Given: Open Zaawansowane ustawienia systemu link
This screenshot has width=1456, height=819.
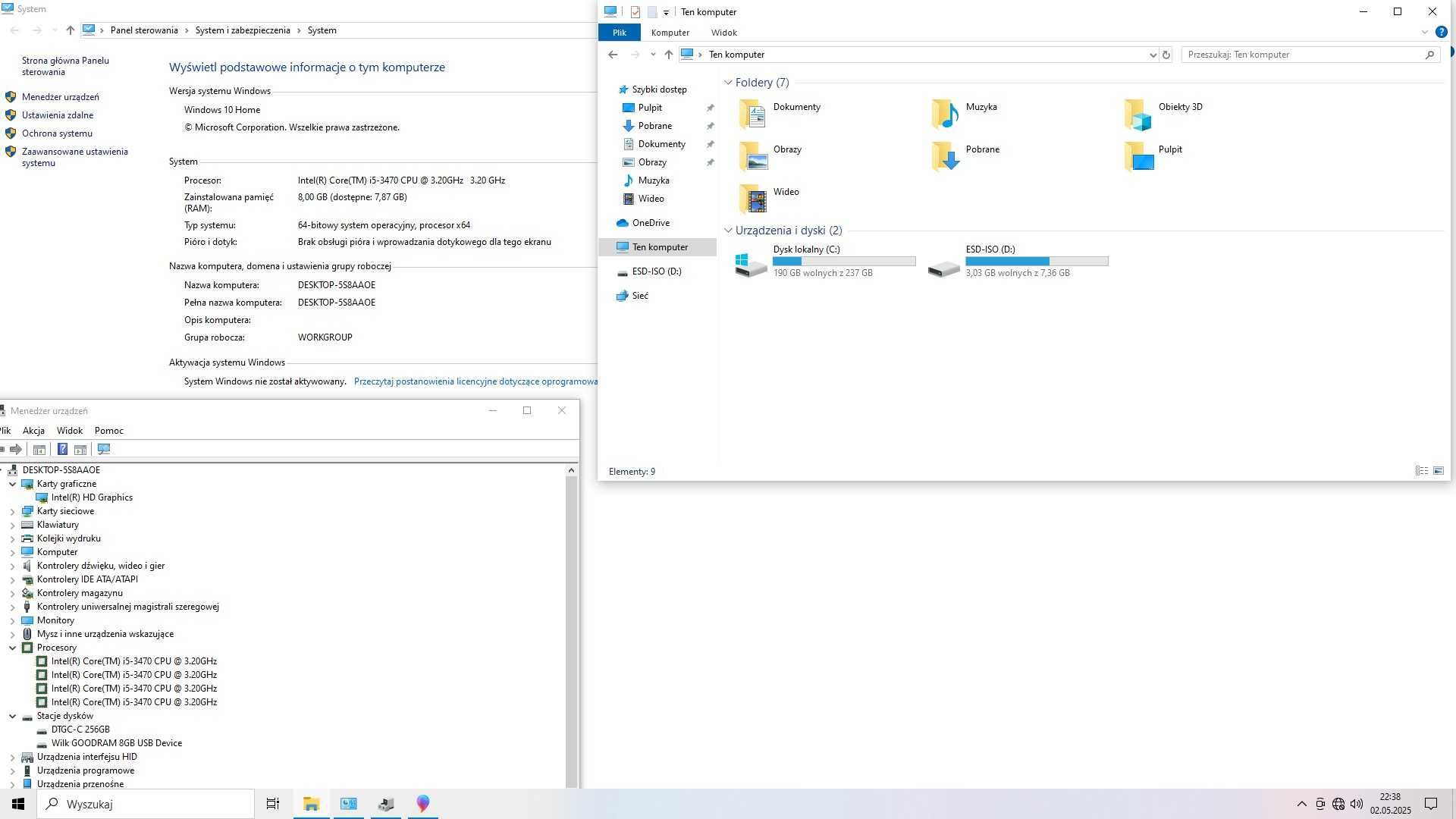Looking at the screenshot, I should click(x=75, y=157).
